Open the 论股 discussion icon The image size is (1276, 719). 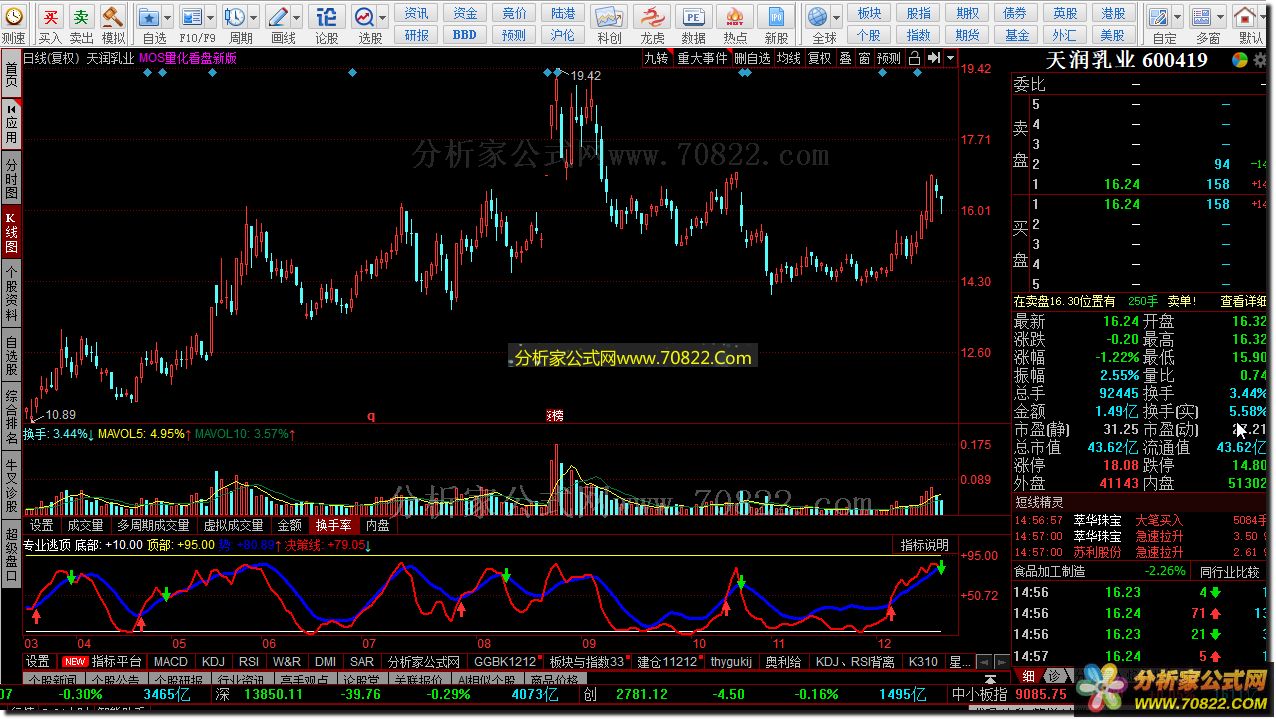tap(325, 17)
